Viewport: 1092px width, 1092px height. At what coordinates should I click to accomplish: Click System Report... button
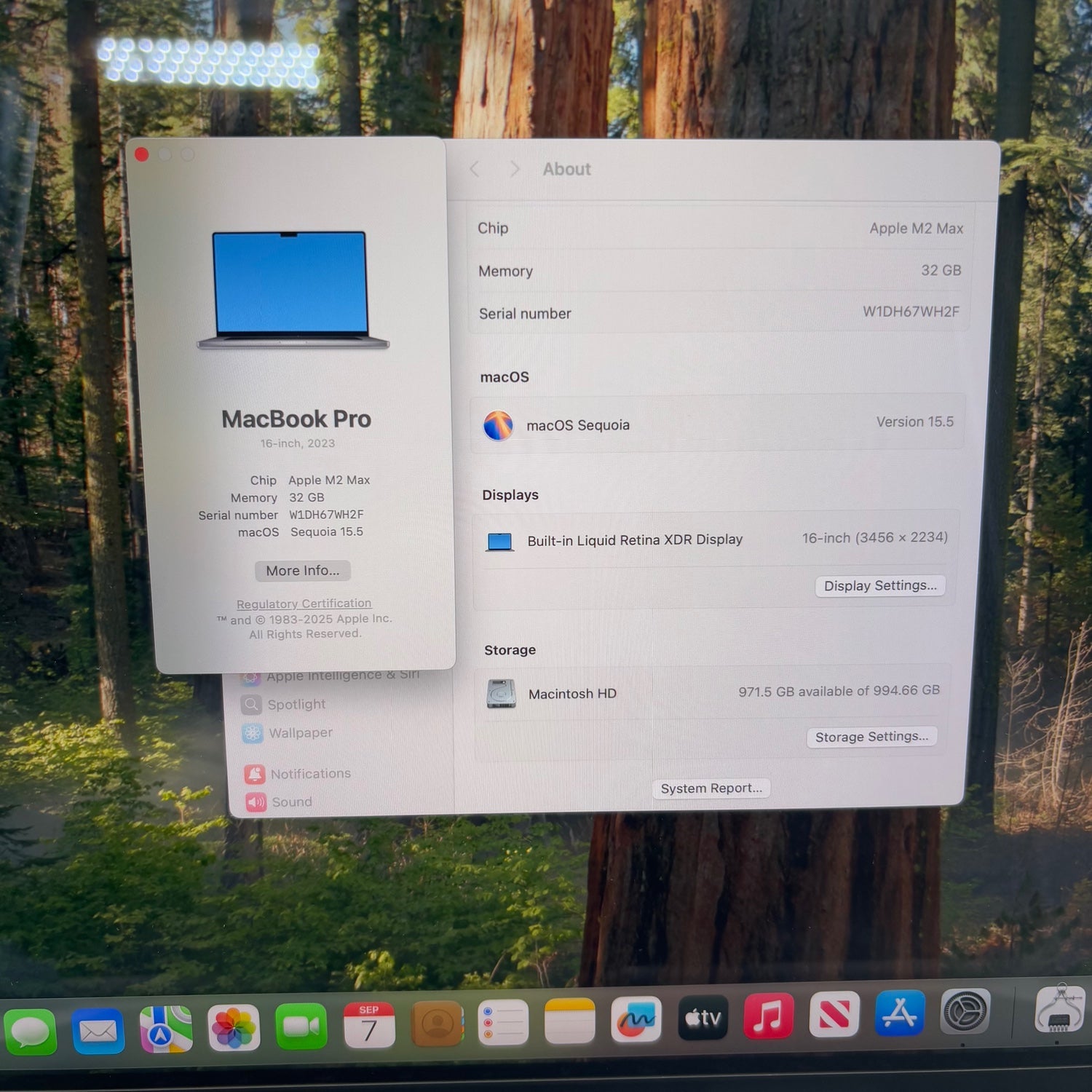pos(711,788)
